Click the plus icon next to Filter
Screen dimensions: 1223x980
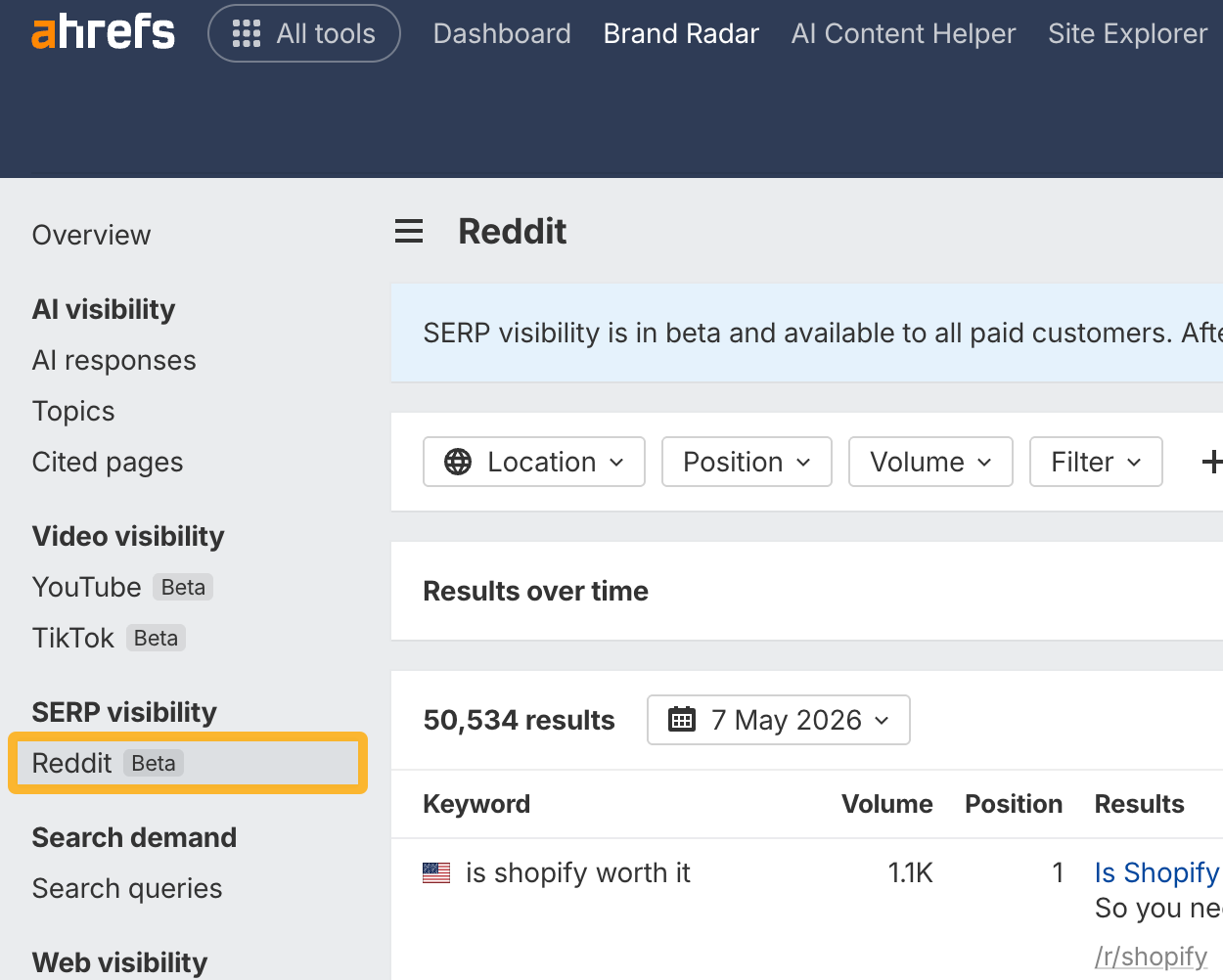click(1212, 462)
